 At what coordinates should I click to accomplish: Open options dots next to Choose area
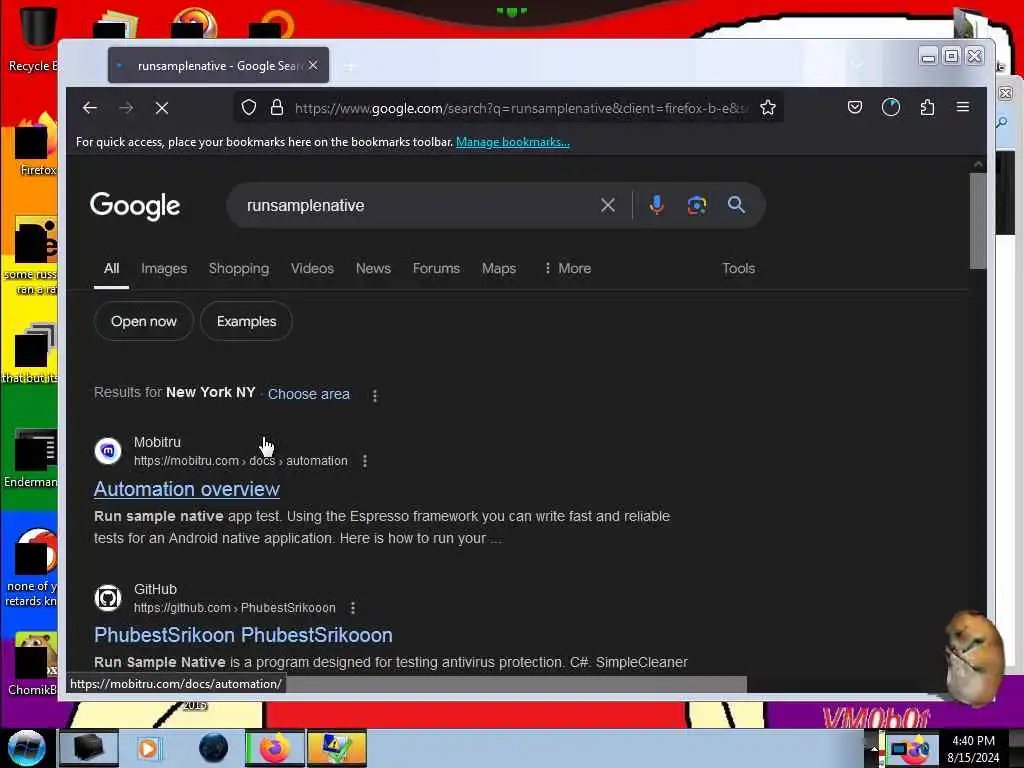(375, 395)
